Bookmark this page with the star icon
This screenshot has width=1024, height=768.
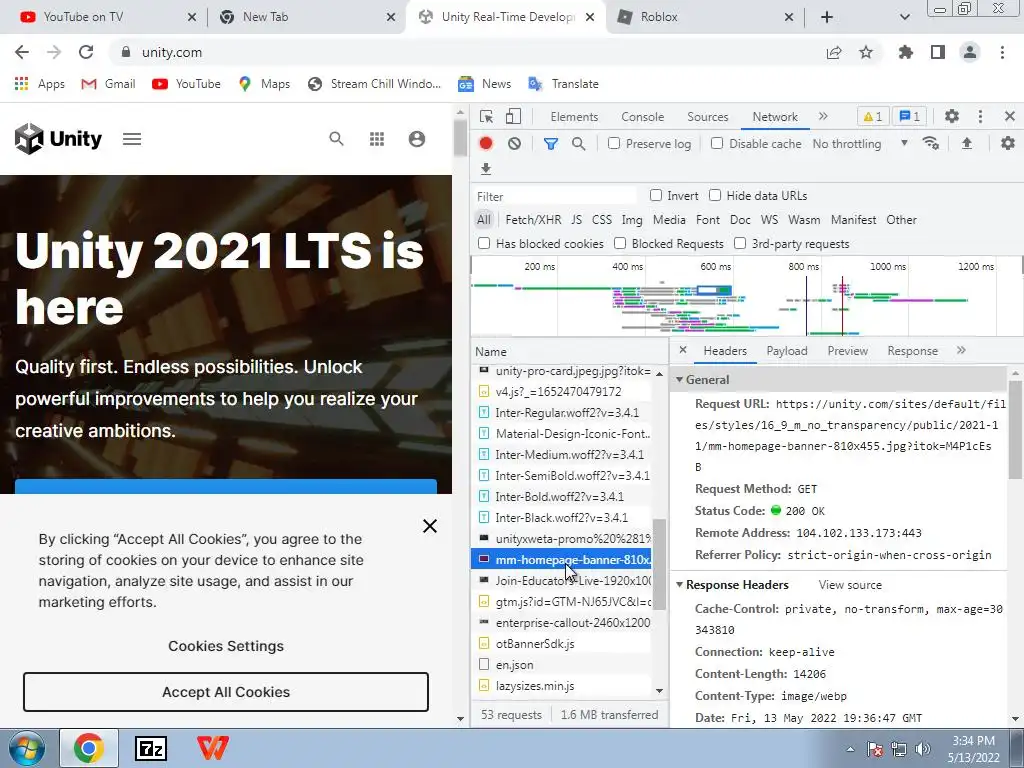tap(866, 52)
